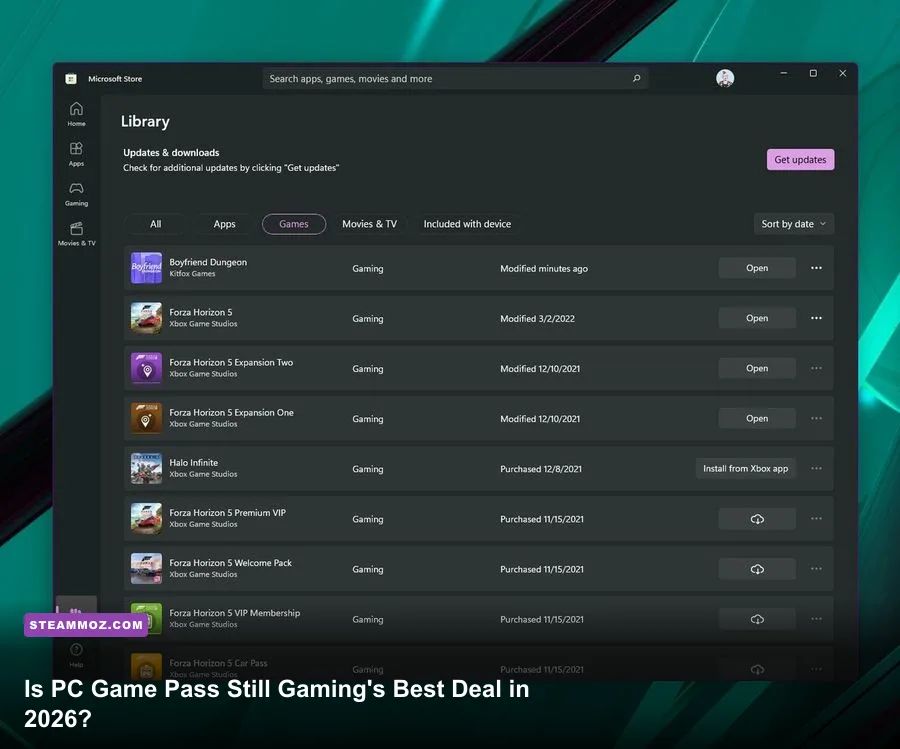
Task: Click the Get updates button
Action: [800, 160]
